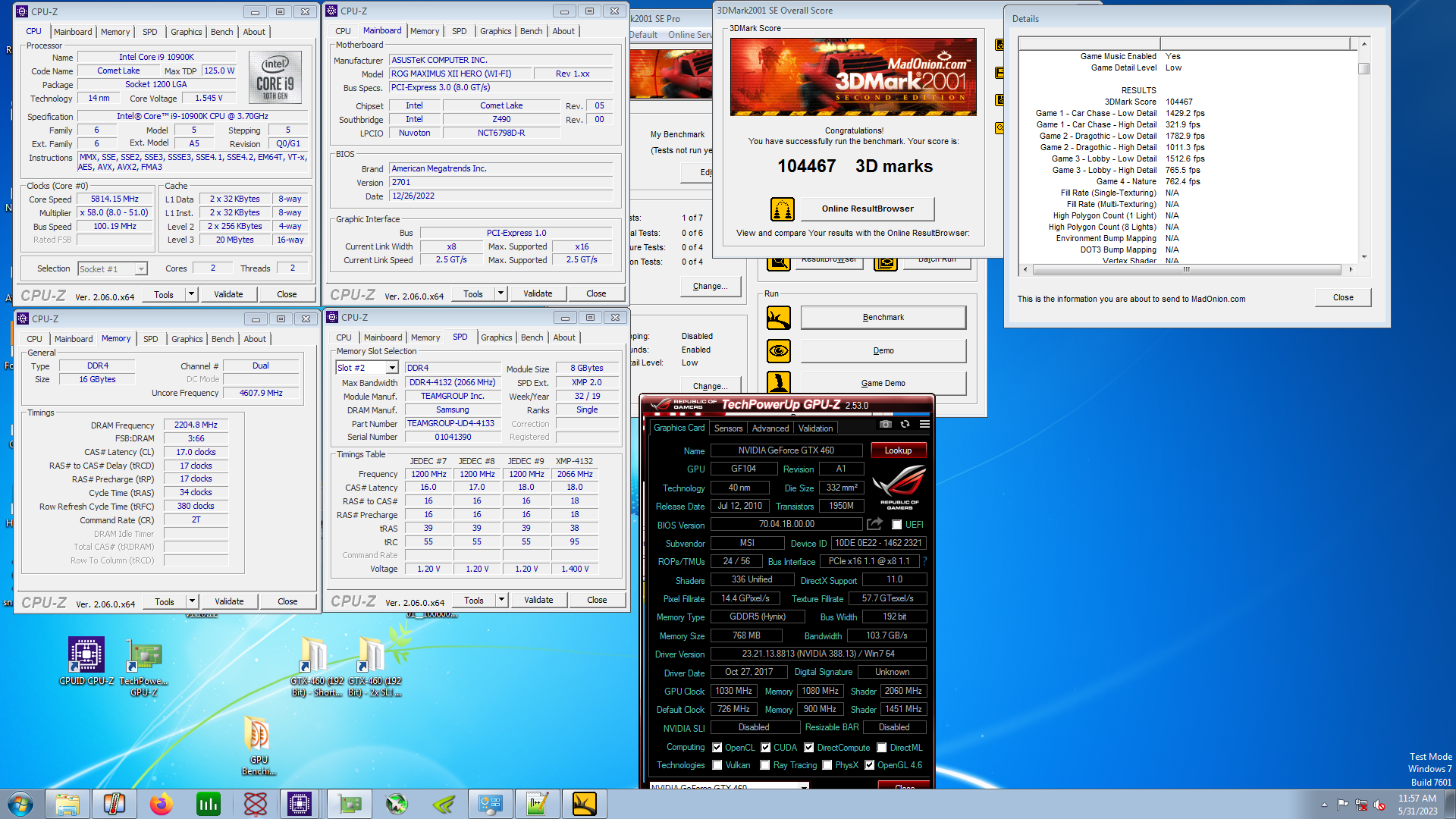Image resolution: width=1456 pixels, height=819 pixels.
Task: Switch to Bench tab in CPU-Z CPU window
Action: click(x=221, y=32)
